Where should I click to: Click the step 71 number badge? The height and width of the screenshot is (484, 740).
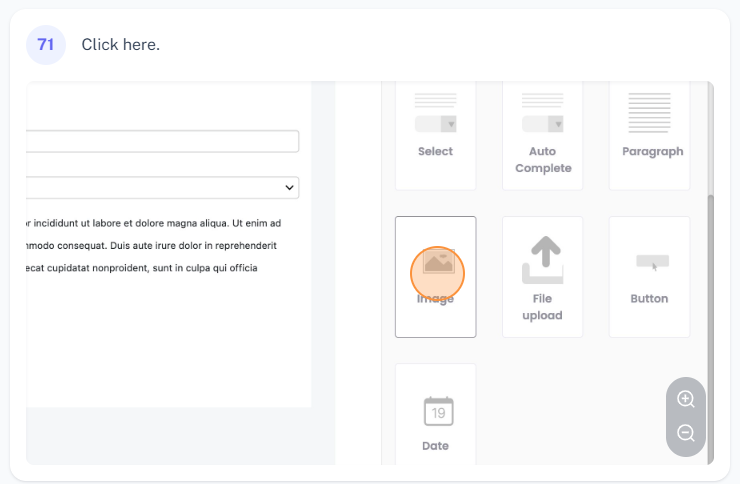click(x=45, y=45)
